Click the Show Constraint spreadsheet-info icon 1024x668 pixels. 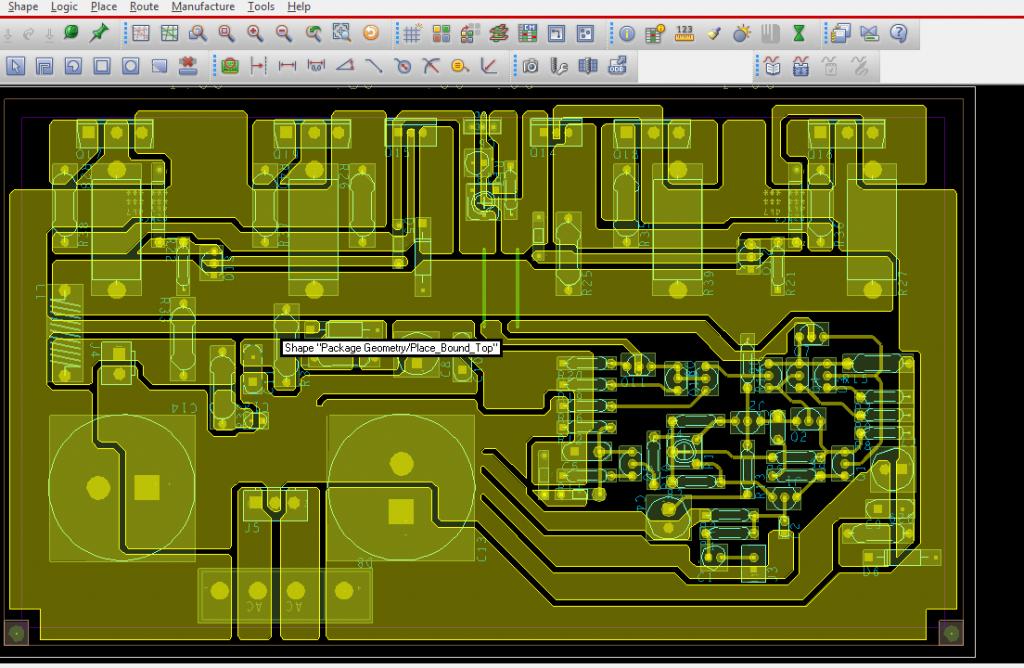[x=655, y=33]
